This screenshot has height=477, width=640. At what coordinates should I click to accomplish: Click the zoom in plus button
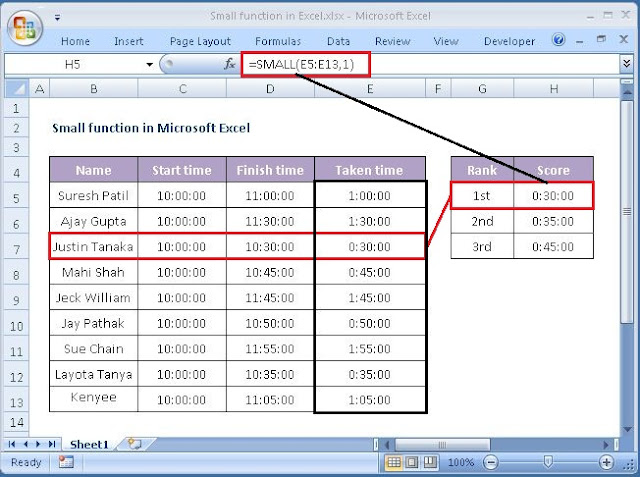pos(606,462)
